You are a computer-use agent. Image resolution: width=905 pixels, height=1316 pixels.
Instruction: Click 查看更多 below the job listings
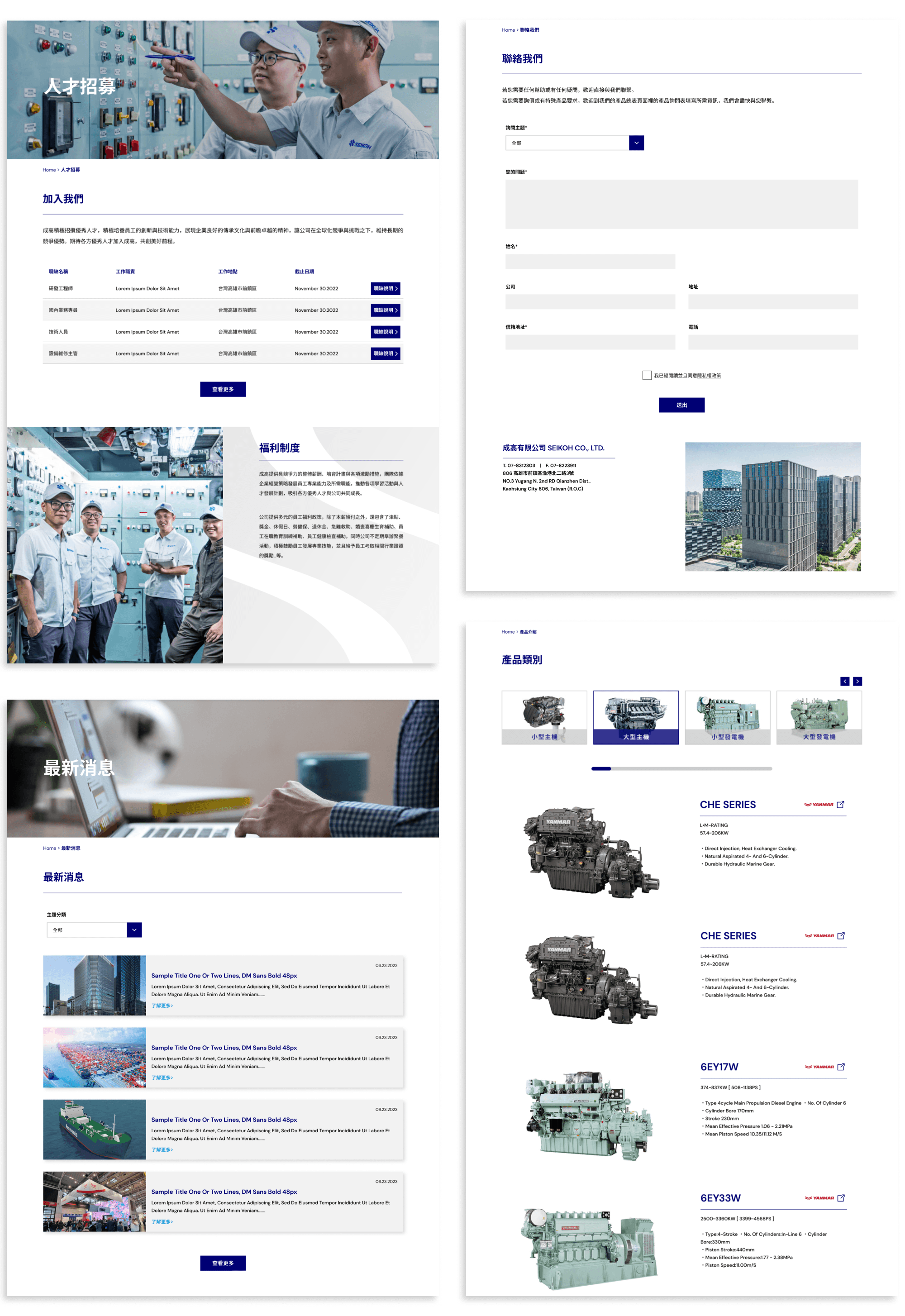pyautogui.click(x=224, y=390)
